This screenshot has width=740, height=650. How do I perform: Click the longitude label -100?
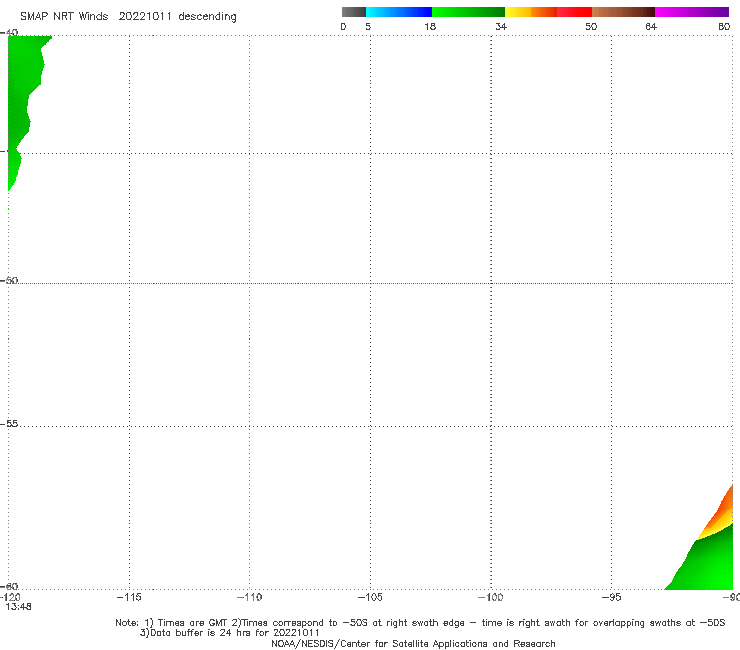490,597
